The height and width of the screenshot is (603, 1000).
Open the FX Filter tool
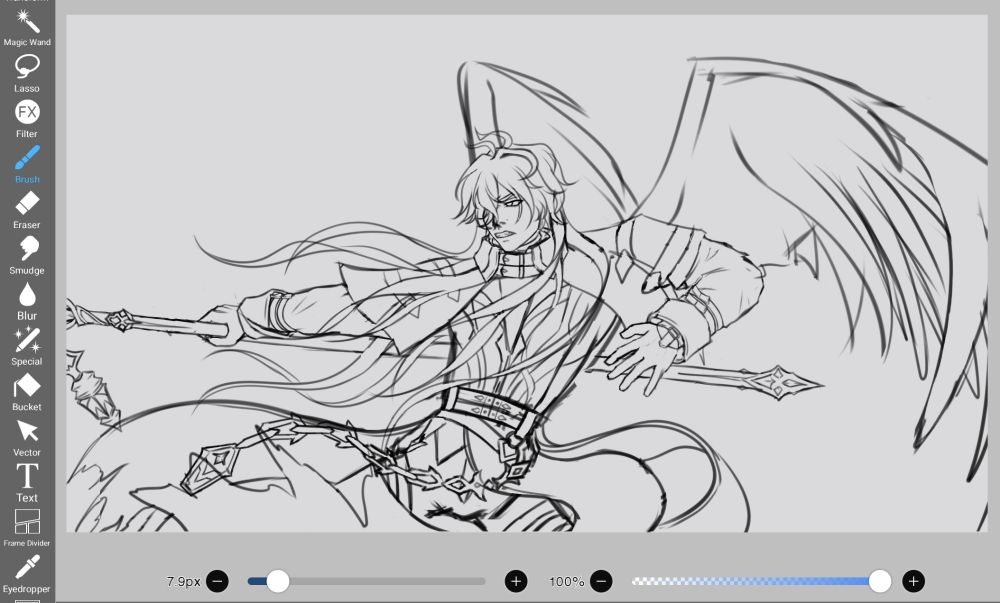[x=27, y=119]
